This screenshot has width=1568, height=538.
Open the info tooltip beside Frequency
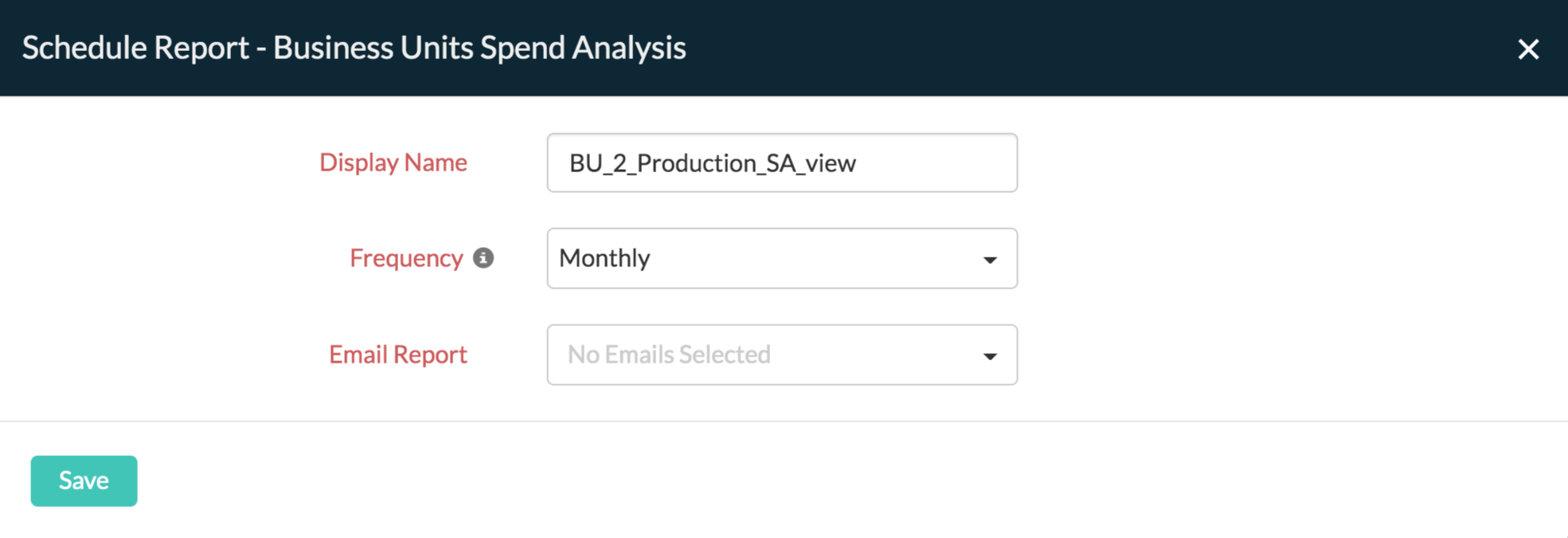[x=485, y=257]
